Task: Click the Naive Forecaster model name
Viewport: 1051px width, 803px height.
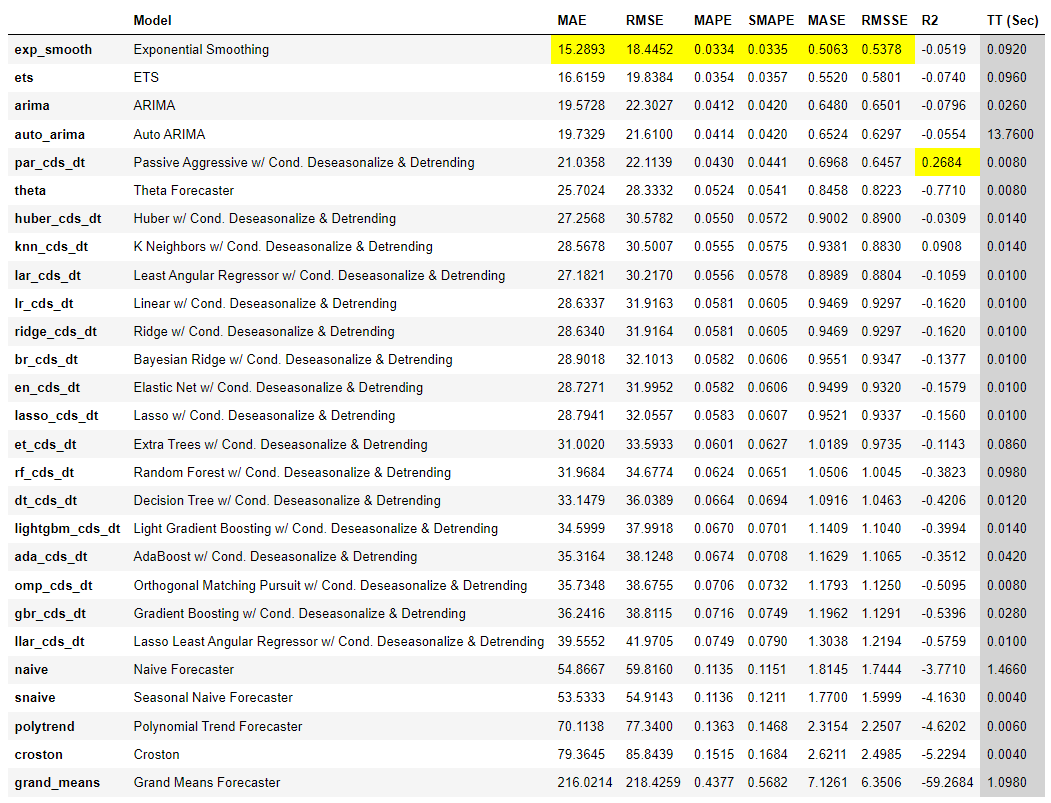Action: (x=184, y=670)
